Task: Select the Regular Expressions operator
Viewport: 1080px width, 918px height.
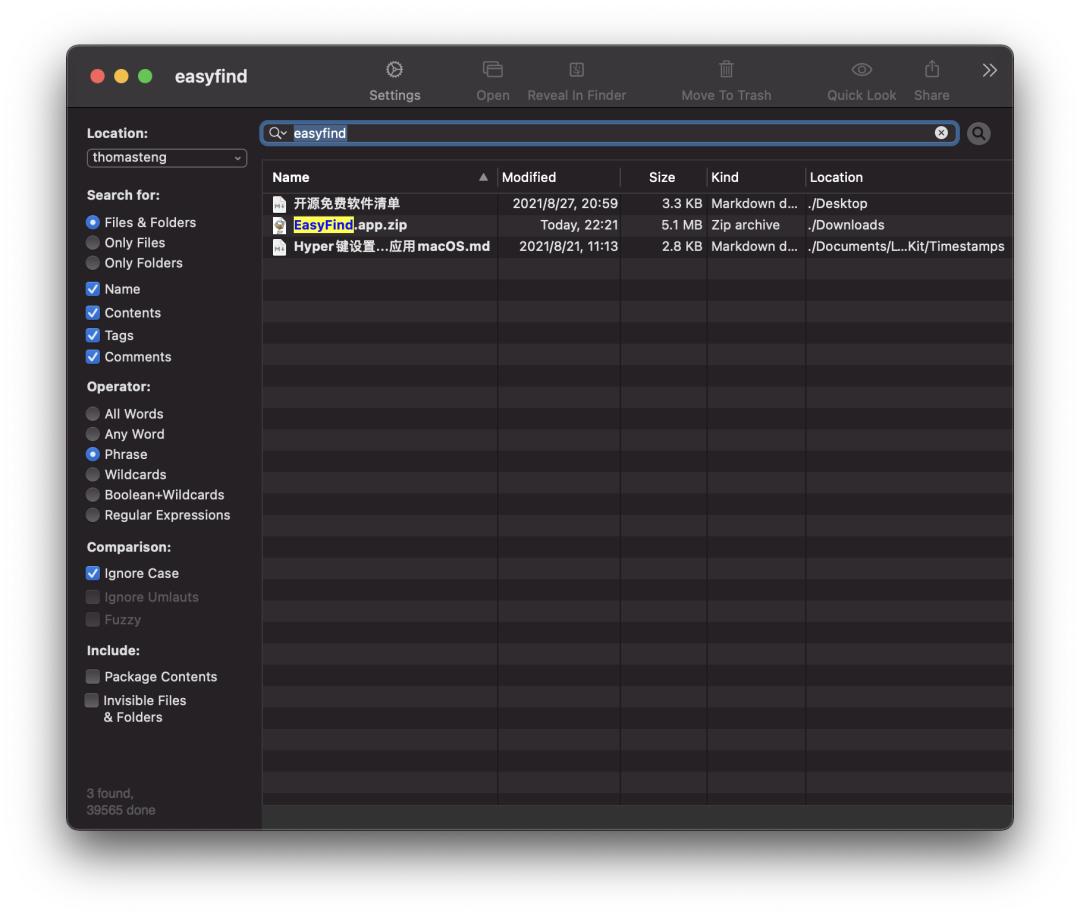Action: [x=93, y=515]
